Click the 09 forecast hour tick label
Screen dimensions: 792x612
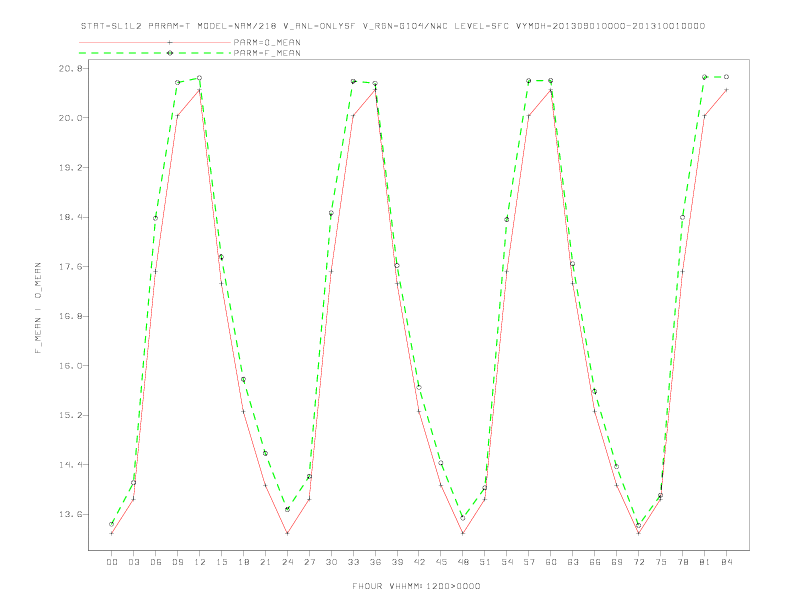[177, 562]
